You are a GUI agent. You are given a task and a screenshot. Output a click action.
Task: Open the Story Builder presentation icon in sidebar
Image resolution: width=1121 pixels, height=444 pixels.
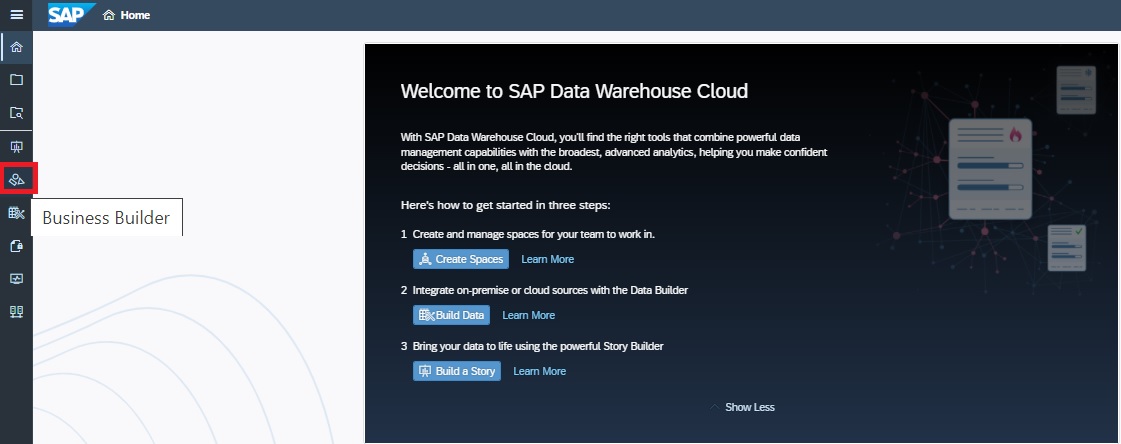(16, 147)
